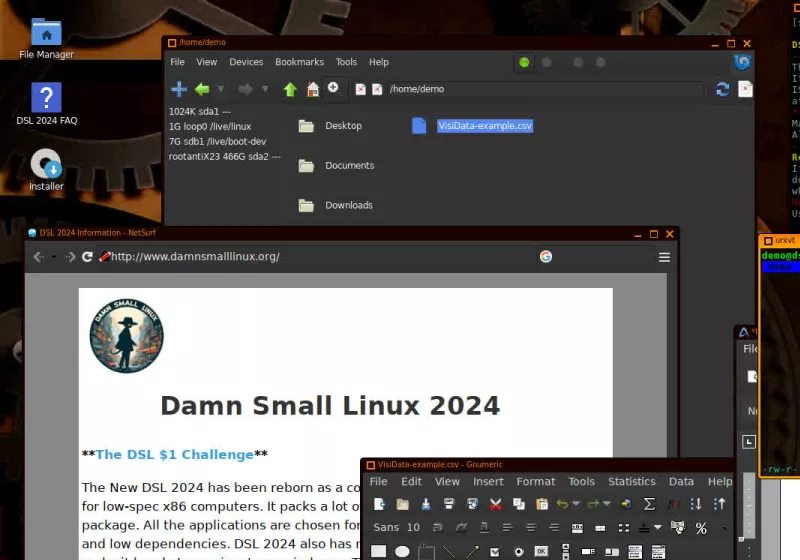The height and width of the screenshot is (560, 800).
Task: Open the Forward history dropdown in file manager
Action: pos(265,89)
